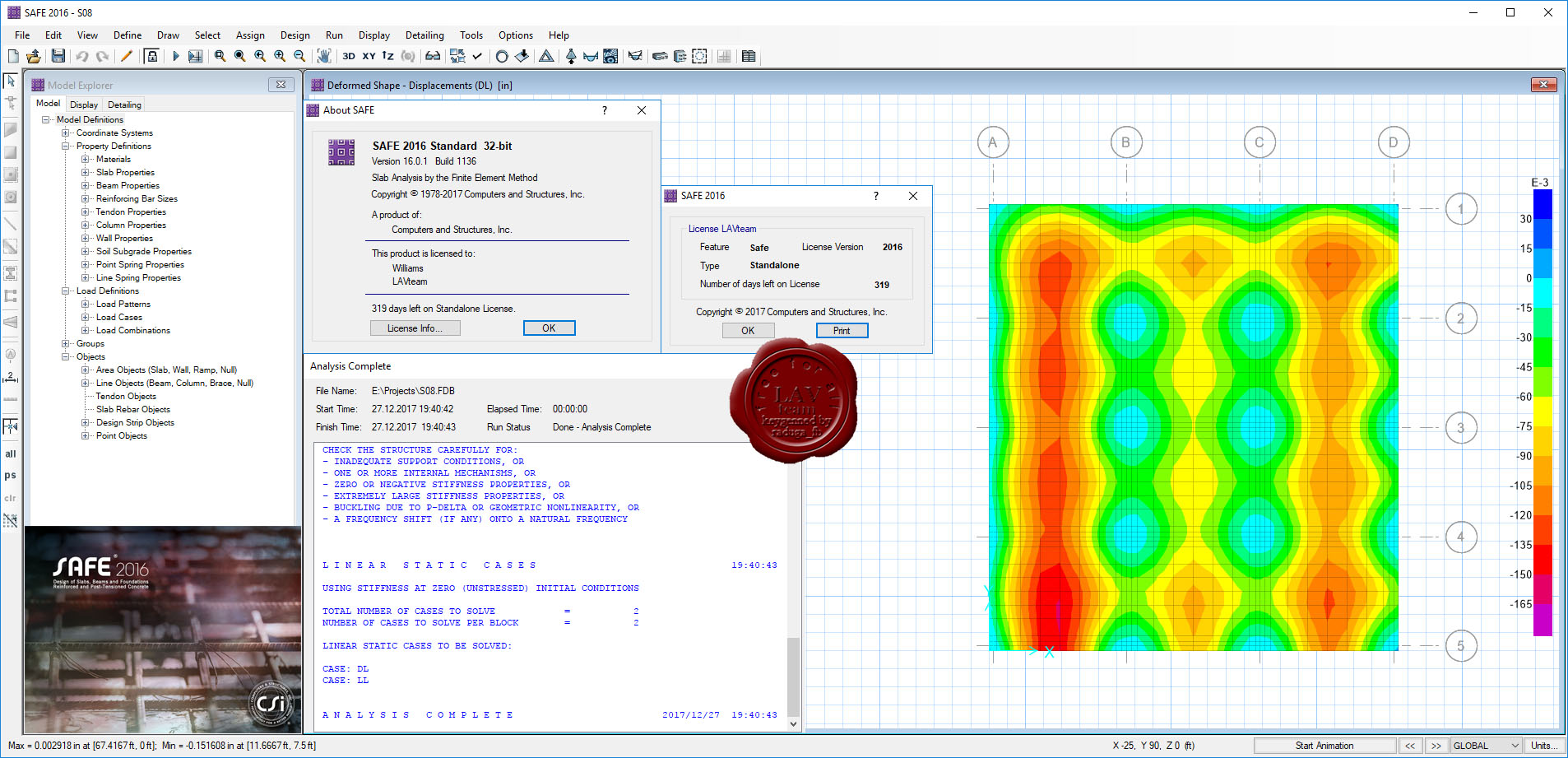
Task: Click the eyeglasses object shrink toggle icon
Action: (433, 56)
